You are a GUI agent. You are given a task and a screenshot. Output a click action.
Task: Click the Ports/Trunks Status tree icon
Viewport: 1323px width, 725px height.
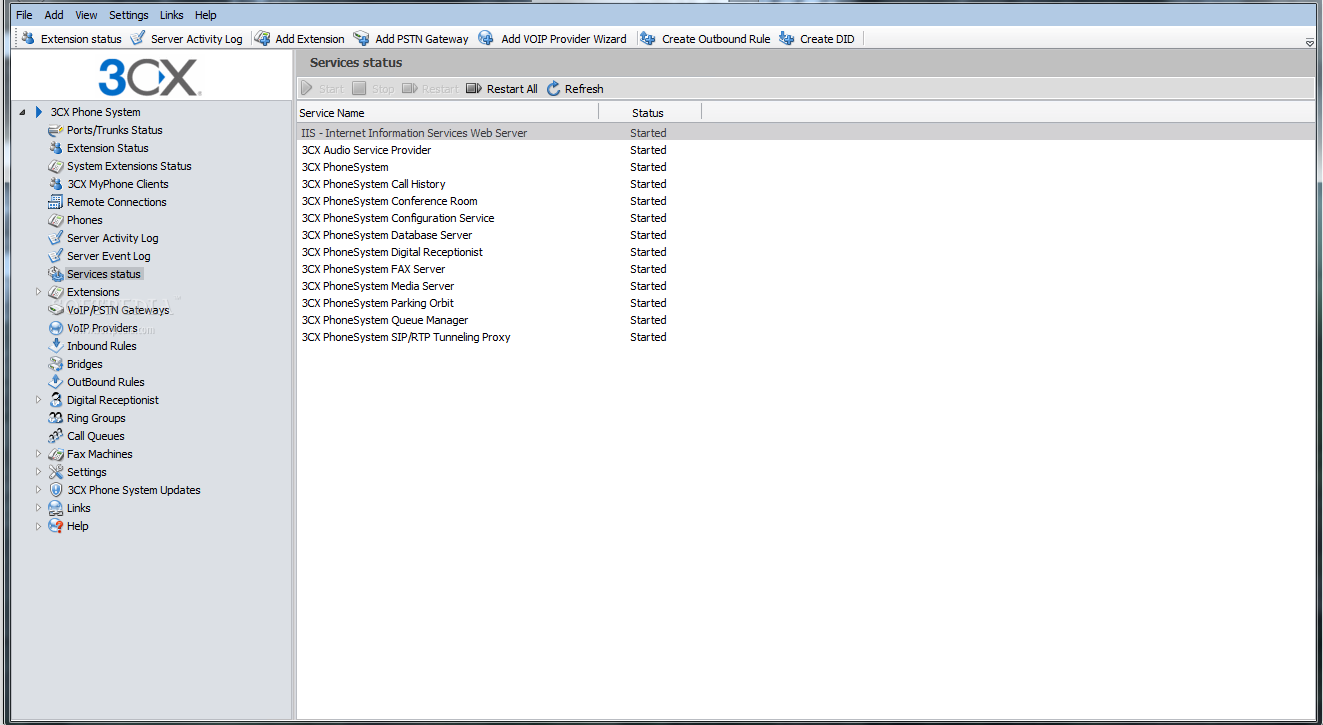(56, 130)
